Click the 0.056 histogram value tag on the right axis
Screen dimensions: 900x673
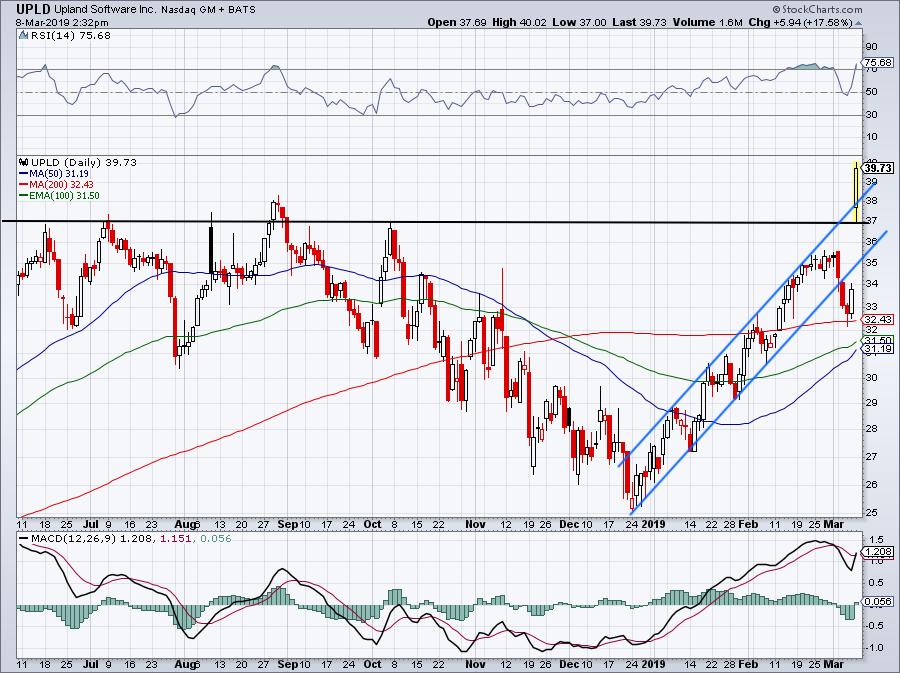(878, 601)
